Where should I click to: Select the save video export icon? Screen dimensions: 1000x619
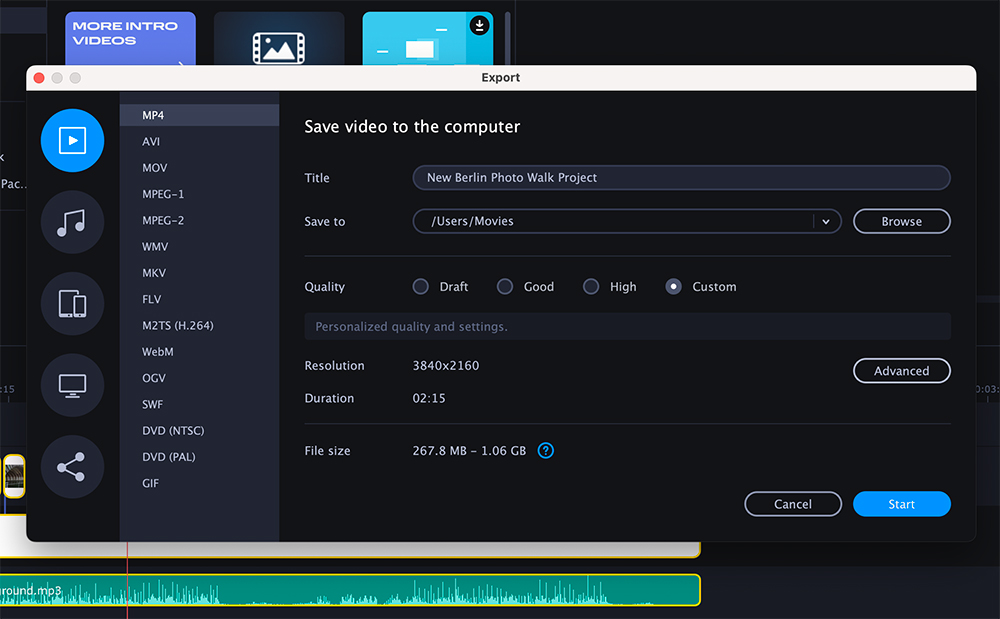point(72,140)
